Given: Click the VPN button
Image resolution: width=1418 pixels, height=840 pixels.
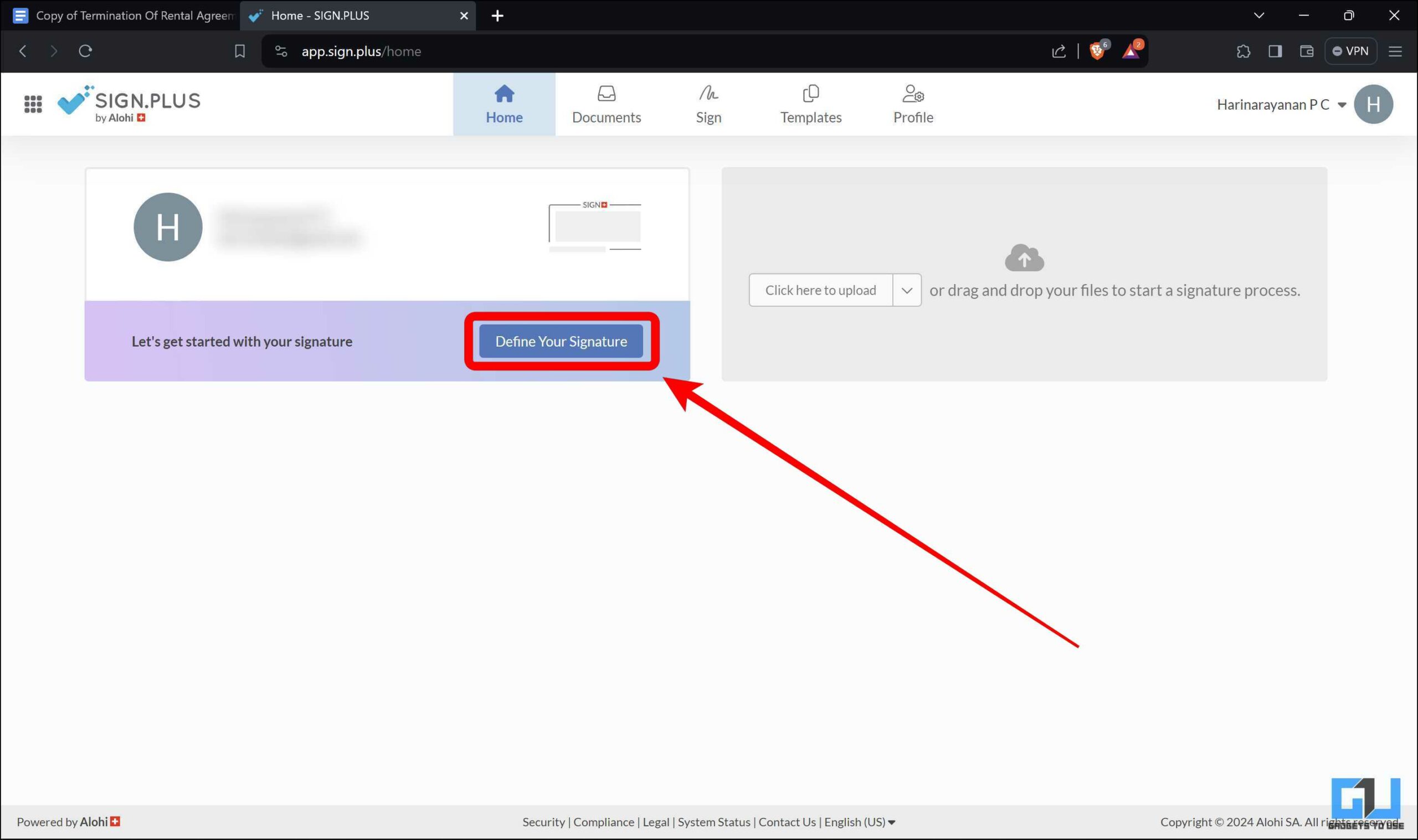Looking at the screenshot, I should coord(1350,51).
